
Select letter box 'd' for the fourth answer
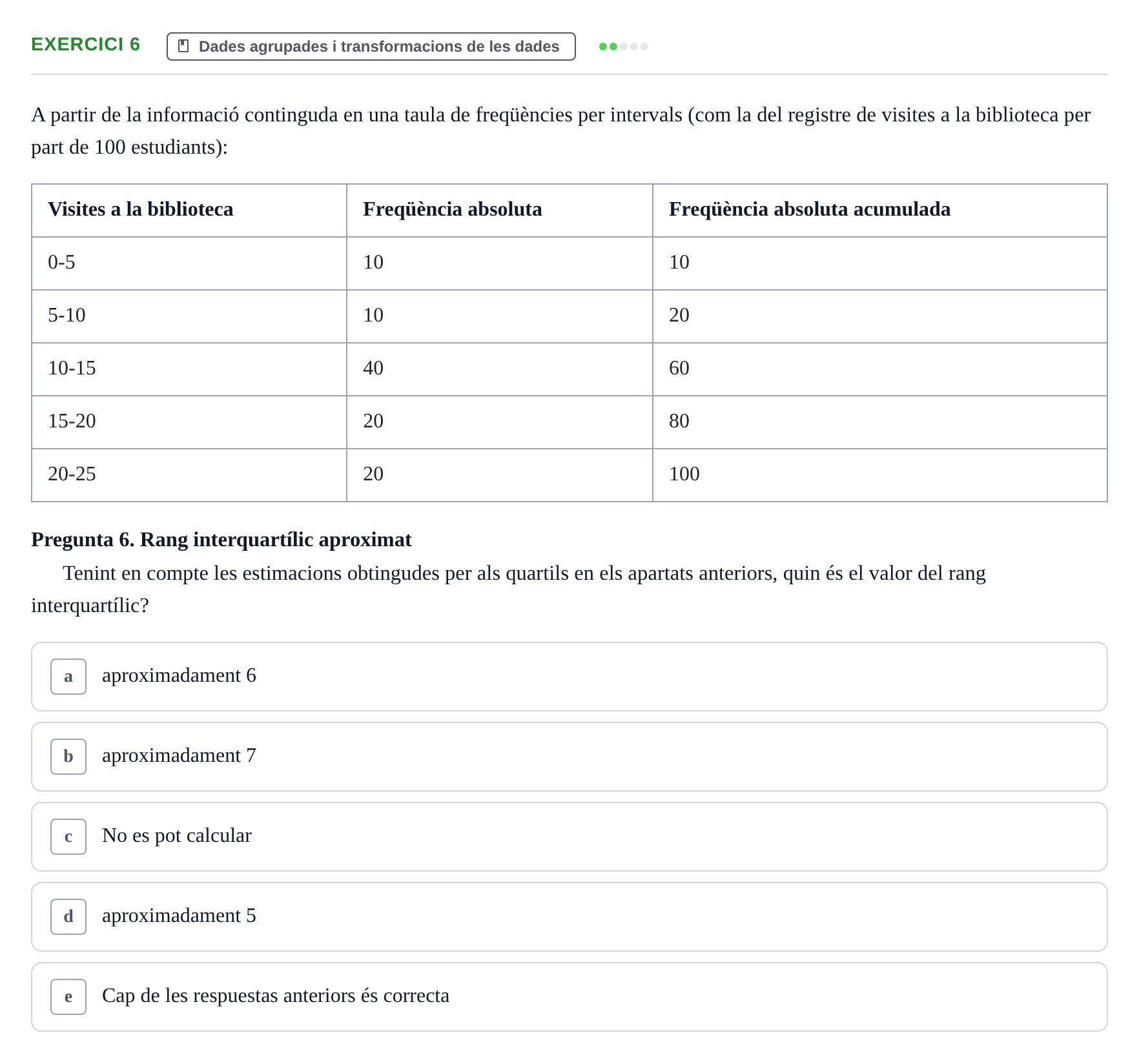pos(68,917)
